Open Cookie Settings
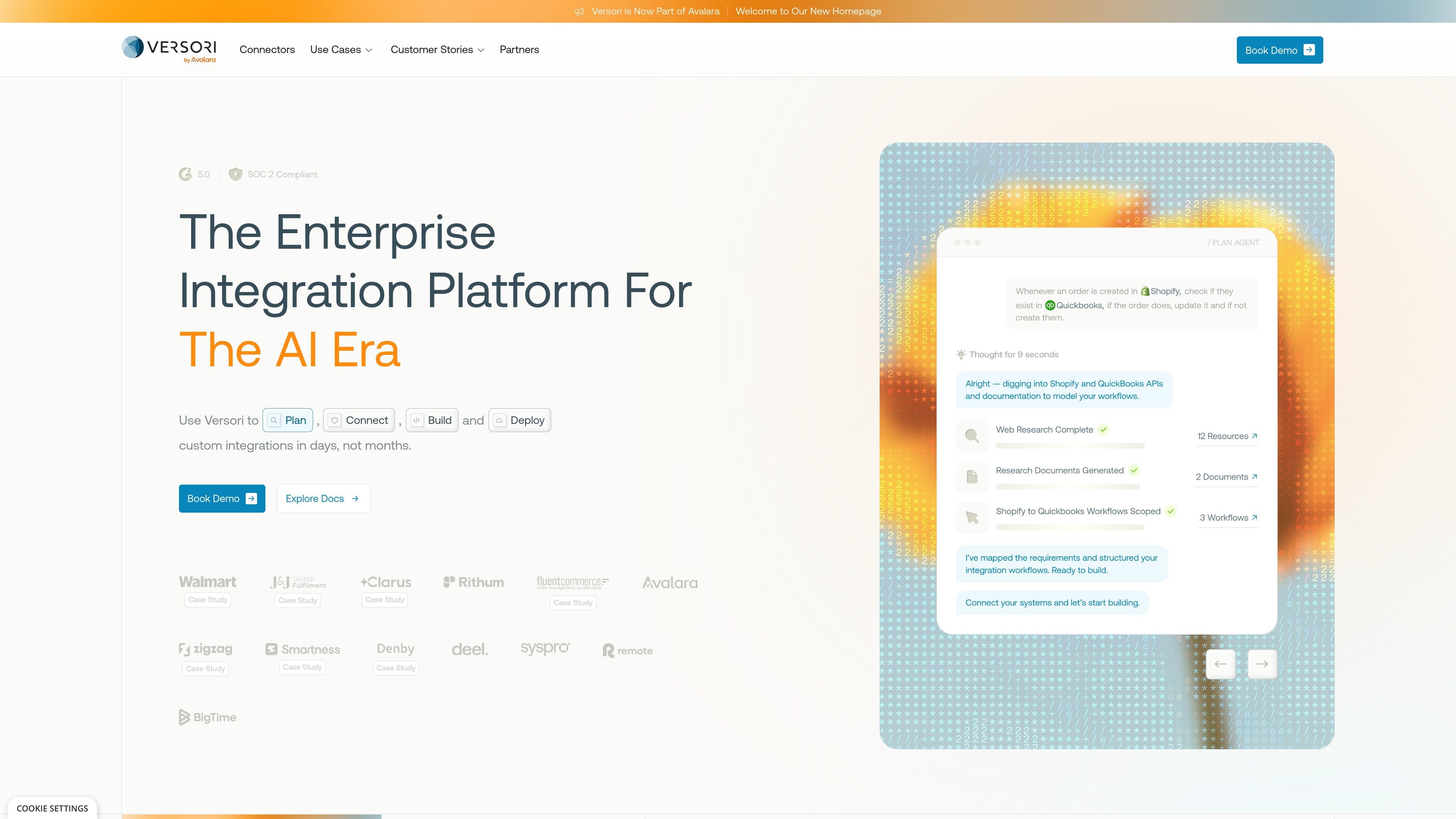 (52, 808)
